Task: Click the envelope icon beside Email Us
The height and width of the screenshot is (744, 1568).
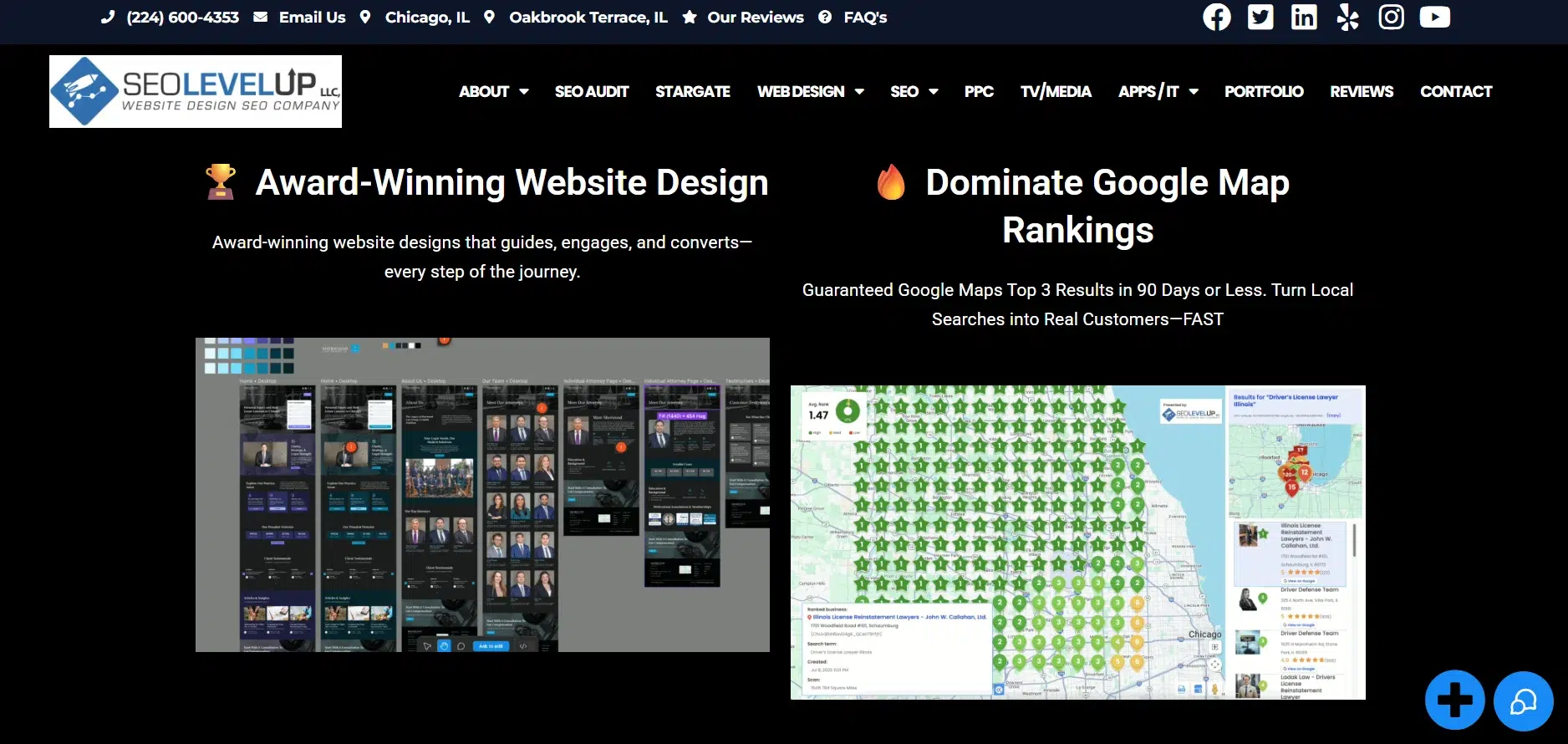Action: click(x=261, y=17)
